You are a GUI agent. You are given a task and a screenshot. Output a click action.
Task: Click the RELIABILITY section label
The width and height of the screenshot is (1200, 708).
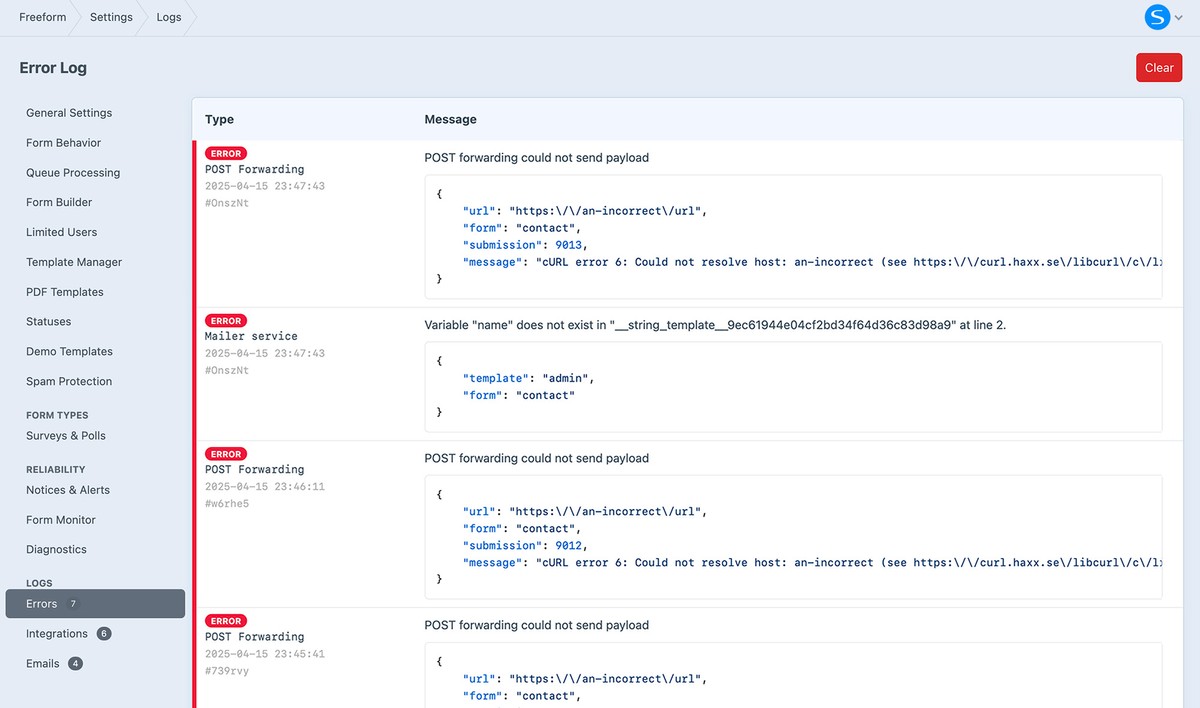[56, 469]
